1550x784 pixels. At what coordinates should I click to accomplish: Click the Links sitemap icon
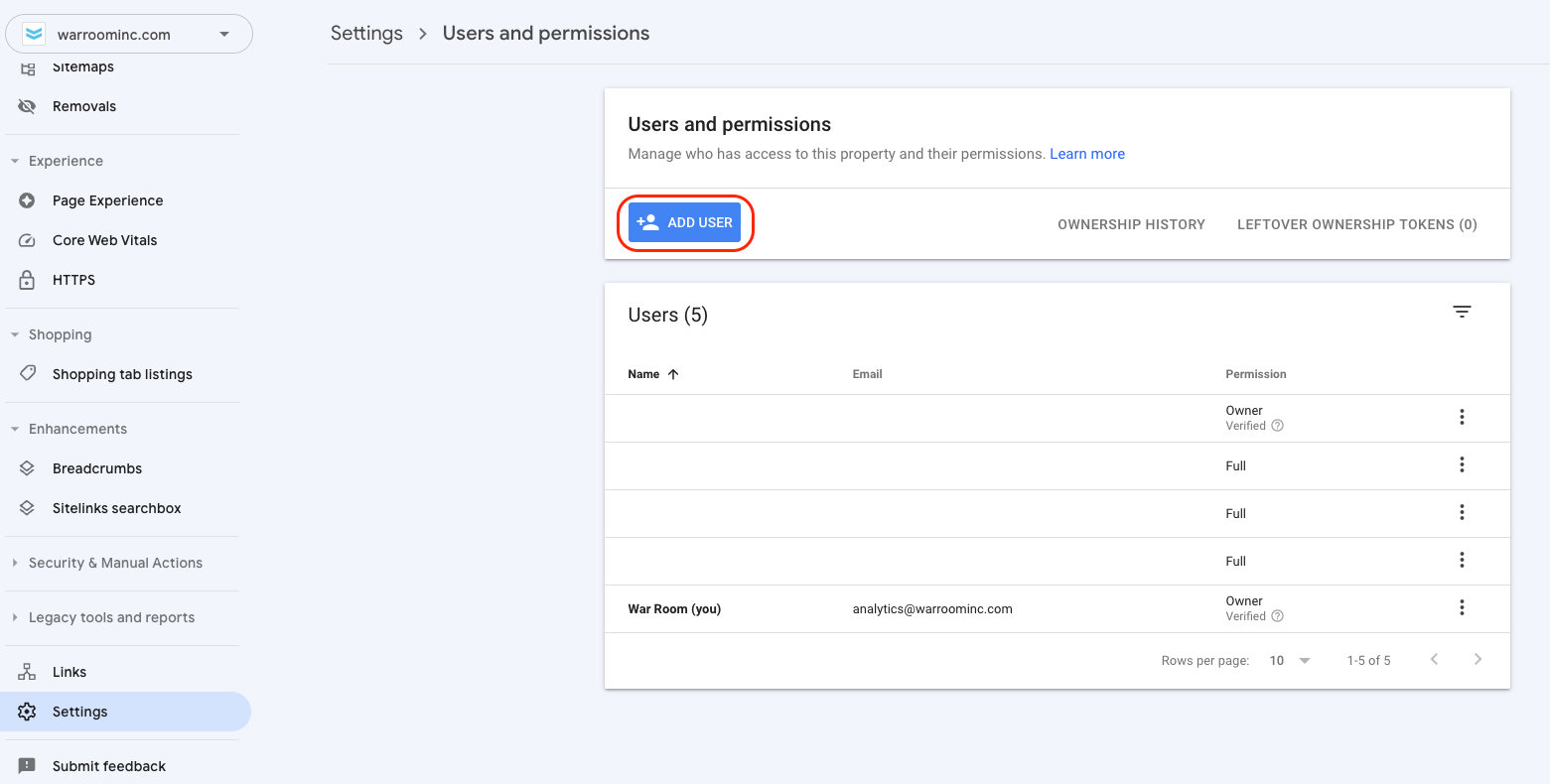(x=28, y=672)
